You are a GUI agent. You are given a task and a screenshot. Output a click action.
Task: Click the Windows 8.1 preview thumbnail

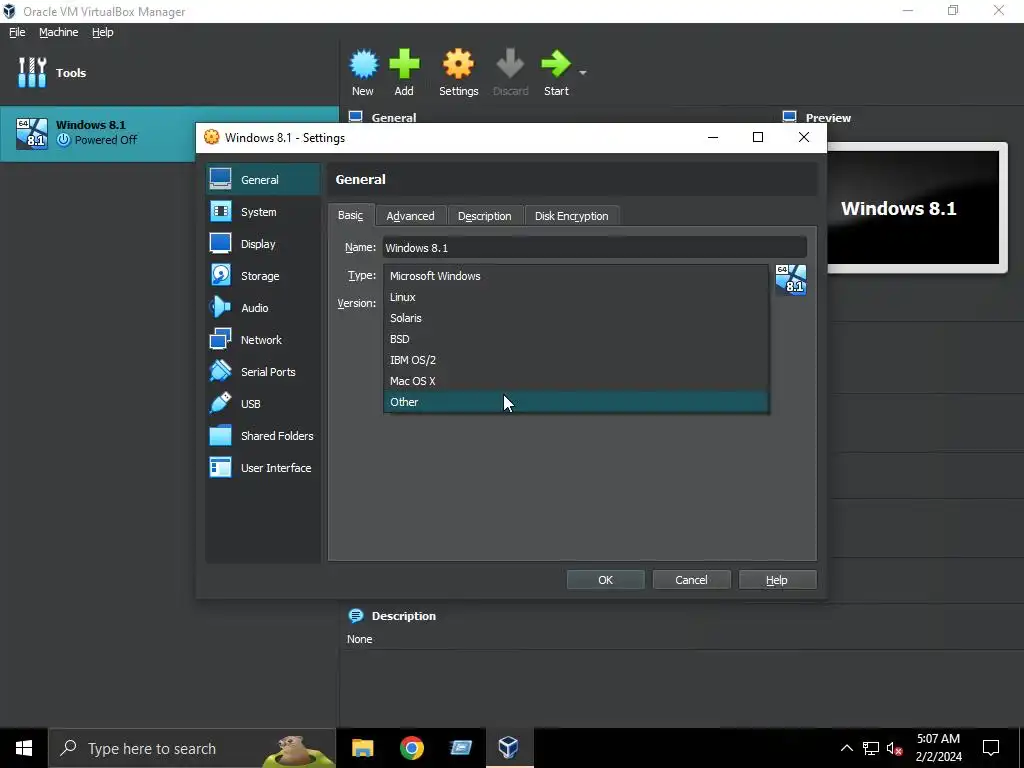(913, 208)
